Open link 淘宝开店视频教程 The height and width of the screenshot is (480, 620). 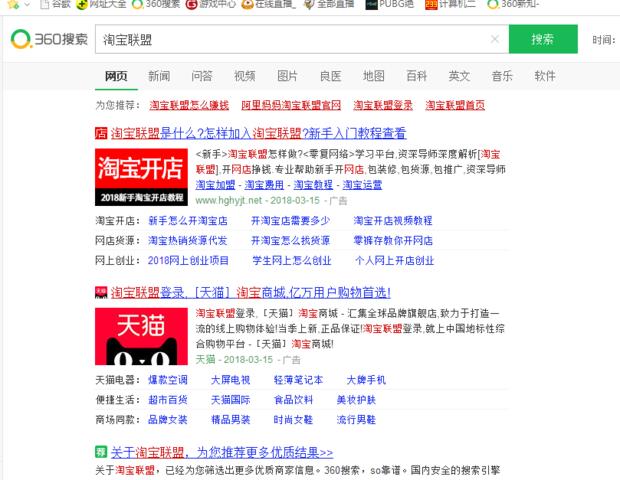(x=393, y=221)
